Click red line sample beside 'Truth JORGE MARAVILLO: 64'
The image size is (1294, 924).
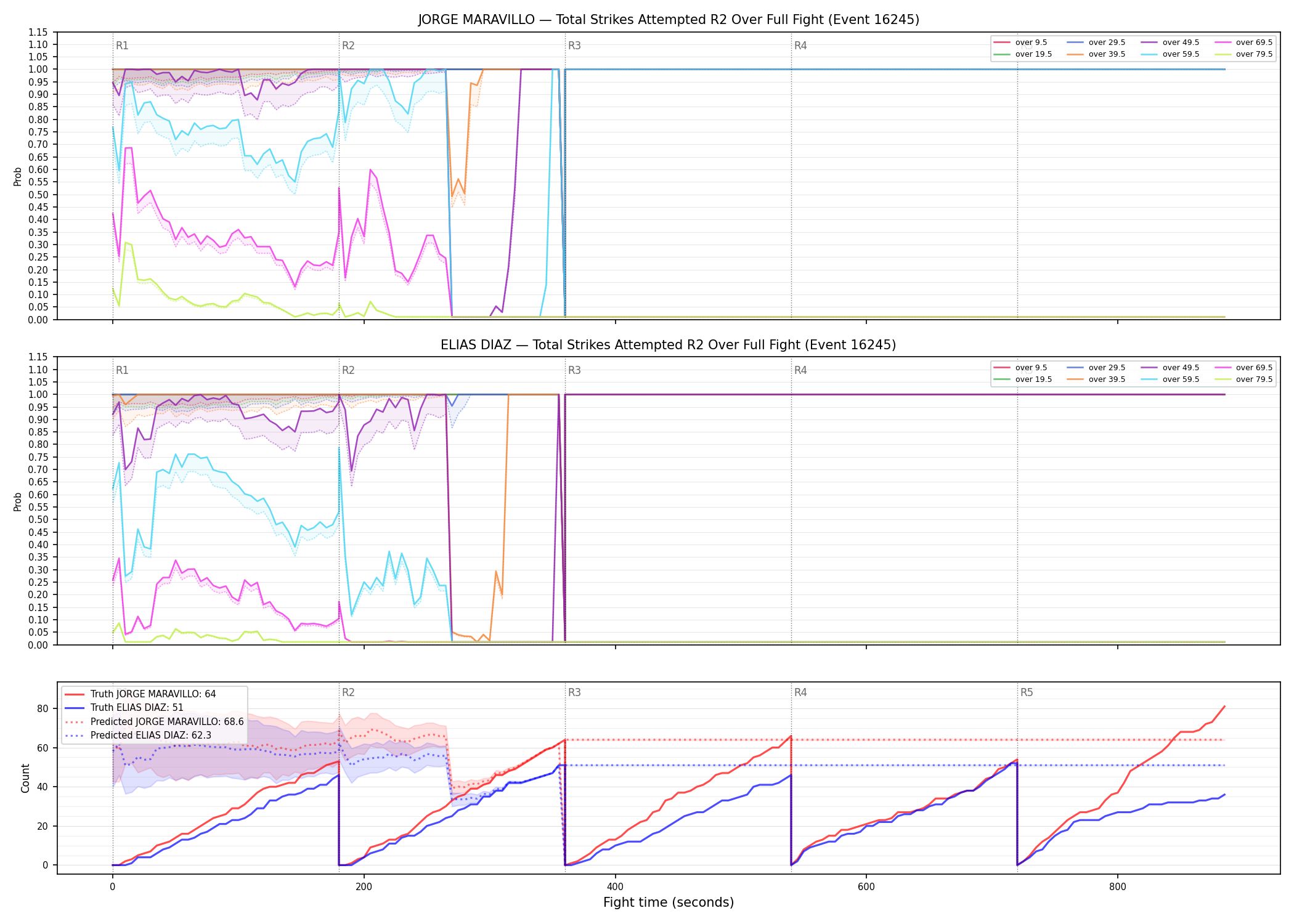tap(75, 694)
